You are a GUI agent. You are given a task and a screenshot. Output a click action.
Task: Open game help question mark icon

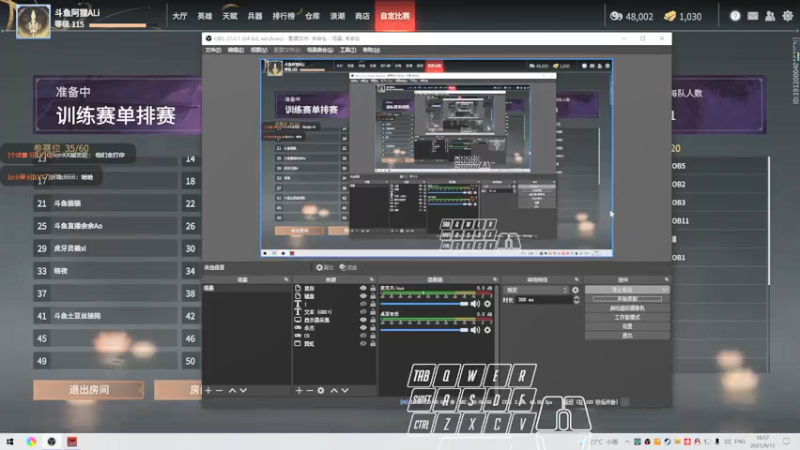(735, 16)
